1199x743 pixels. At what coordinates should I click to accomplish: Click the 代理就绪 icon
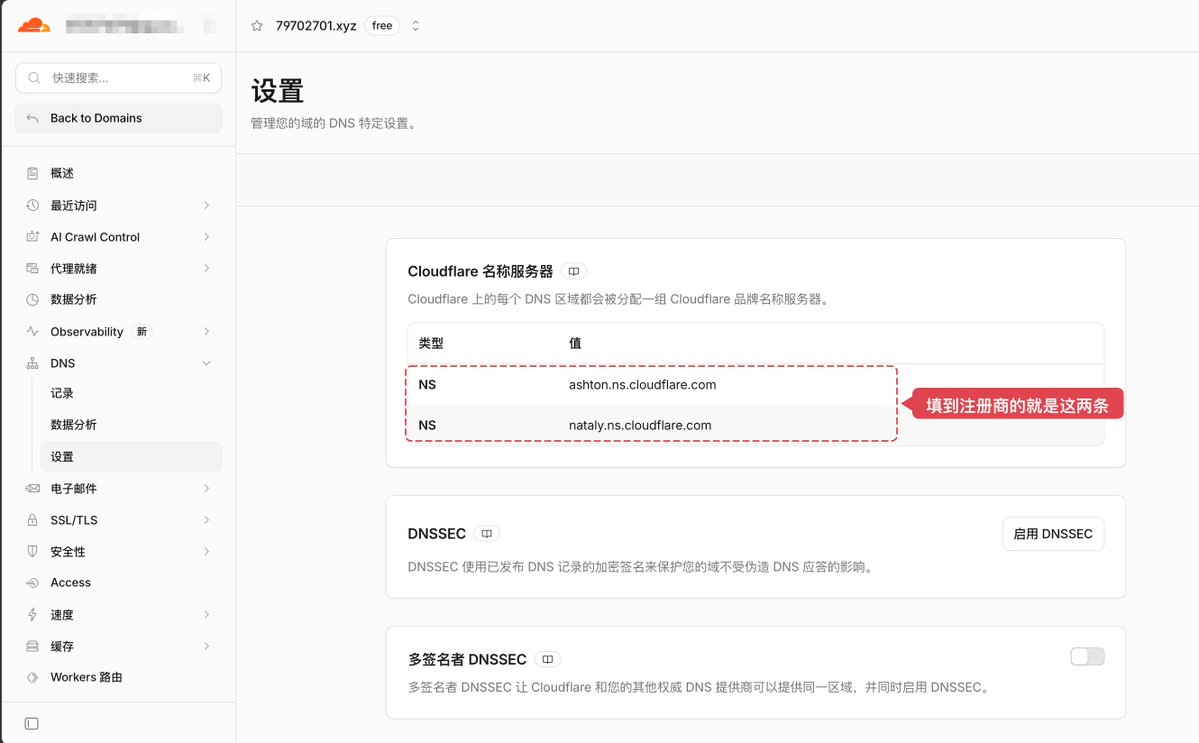32,268
